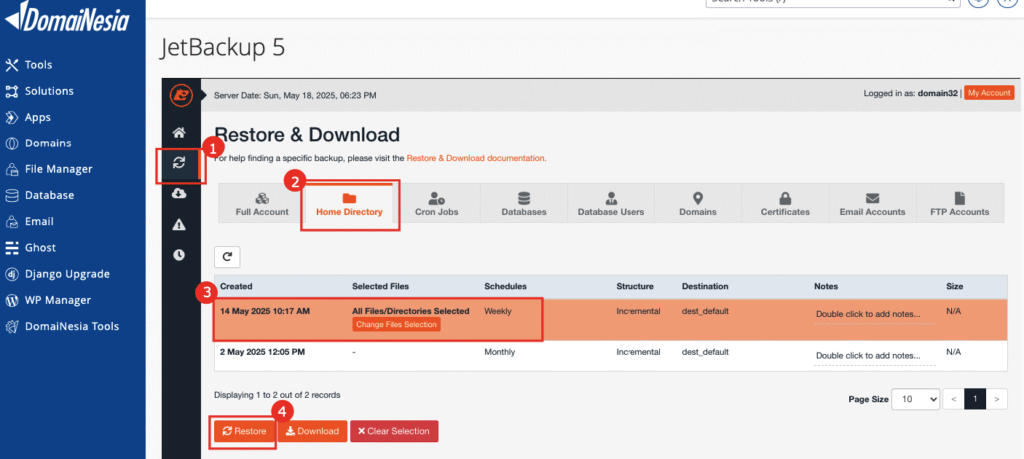The image size is (1024, 459).
Task: Click notes field of the Monthly backup
Action: pos(875,356)
